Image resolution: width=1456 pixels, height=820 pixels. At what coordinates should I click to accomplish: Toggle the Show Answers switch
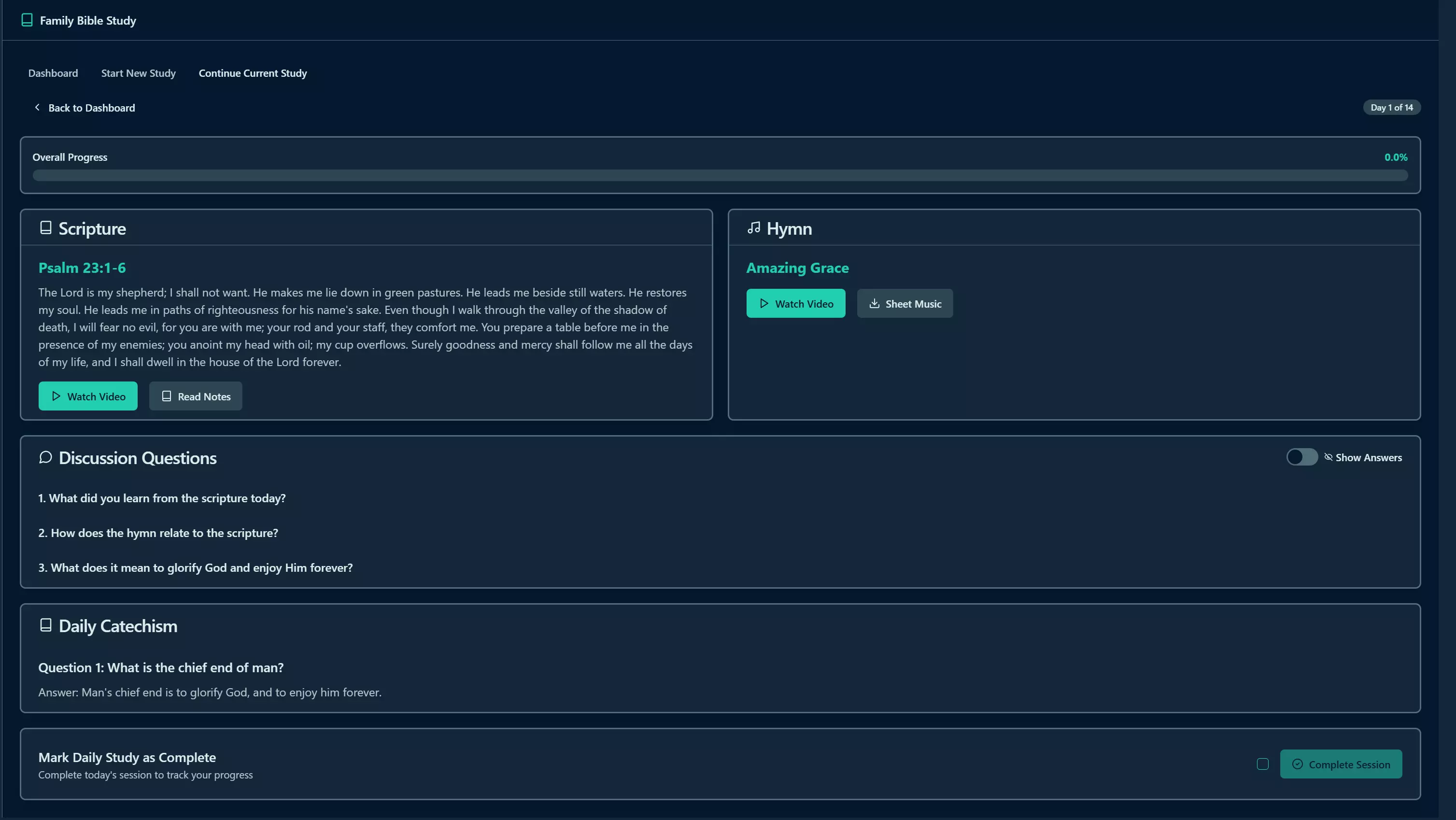(x=1301, y=457)
